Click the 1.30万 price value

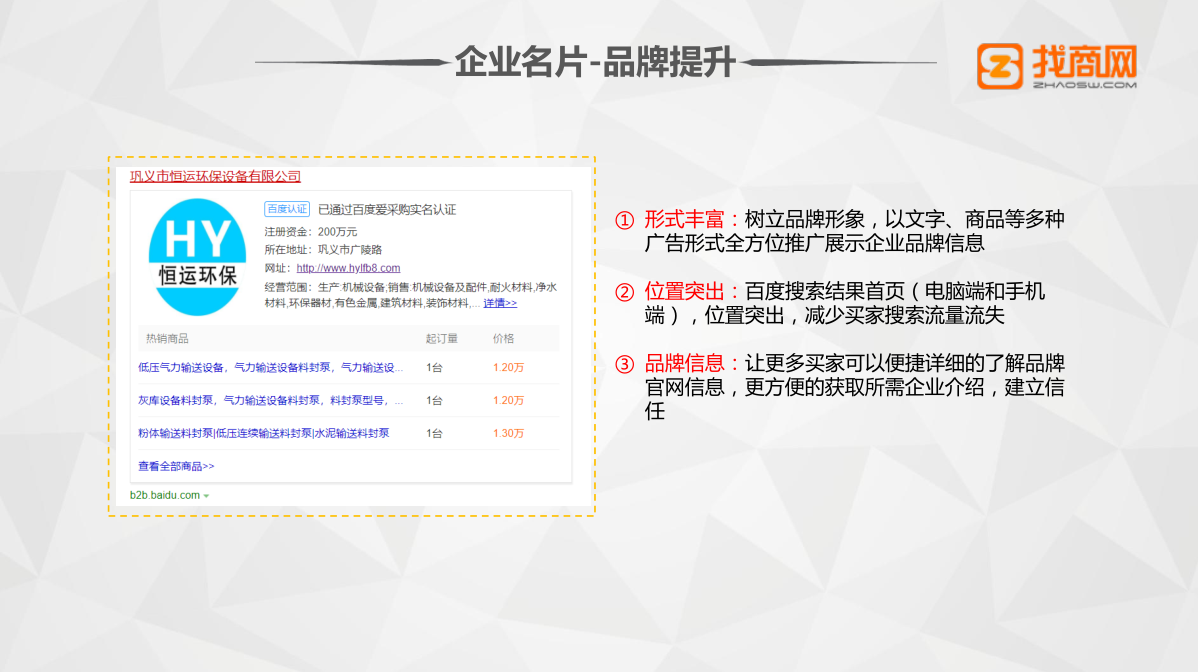pos(508,433)
